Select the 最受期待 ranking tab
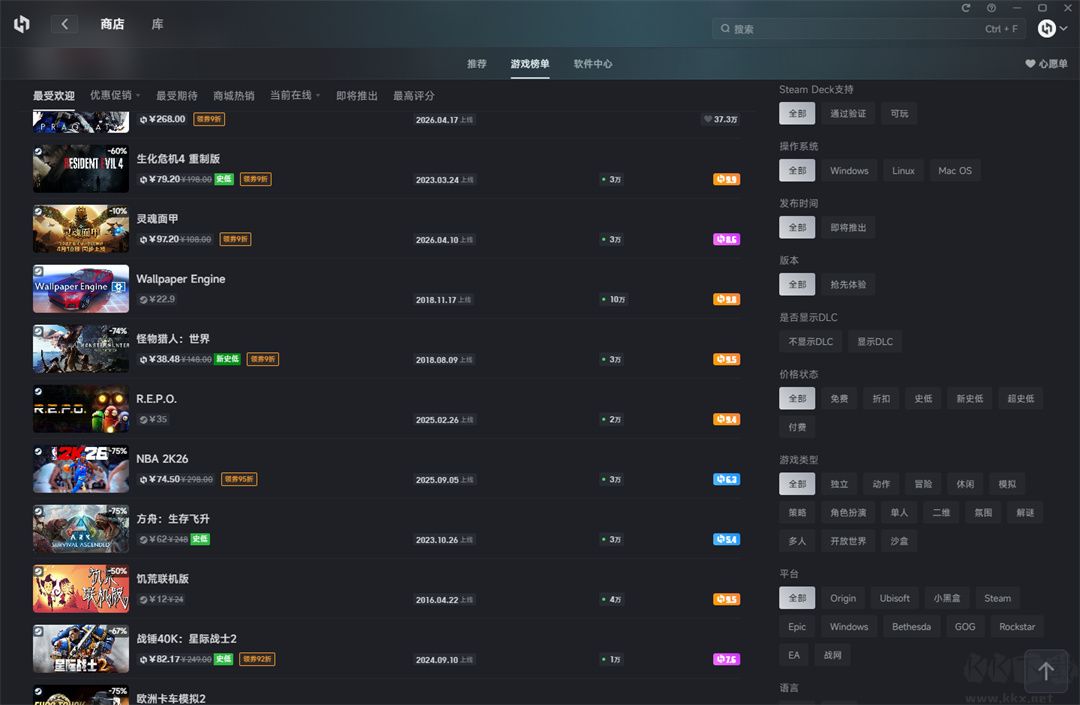1080x705 pixels. [176, 96]
